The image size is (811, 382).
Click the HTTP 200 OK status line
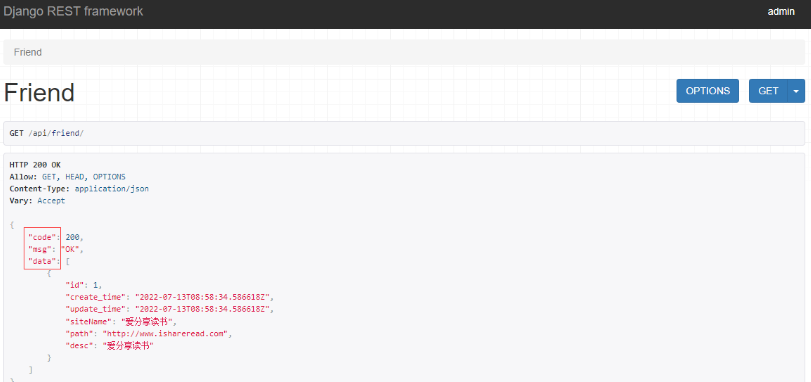point(35,165)
